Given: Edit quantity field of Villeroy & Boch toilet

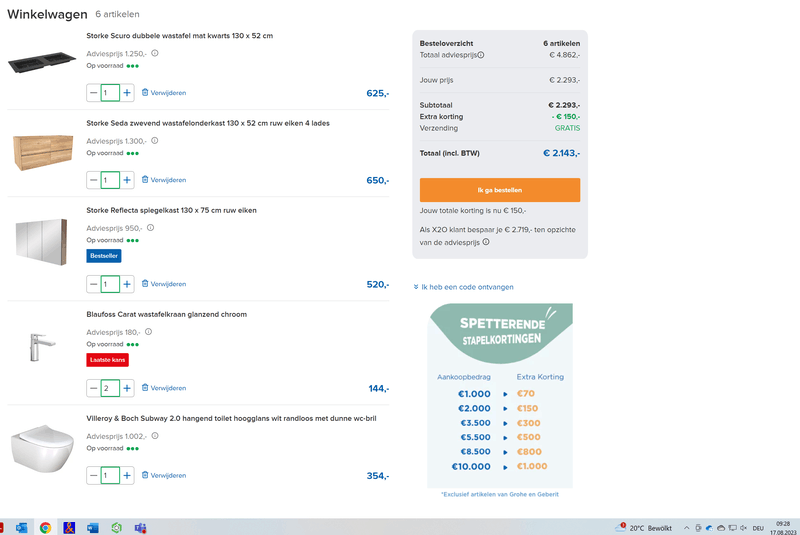Looking at the screenshot, I should [110, 475].
